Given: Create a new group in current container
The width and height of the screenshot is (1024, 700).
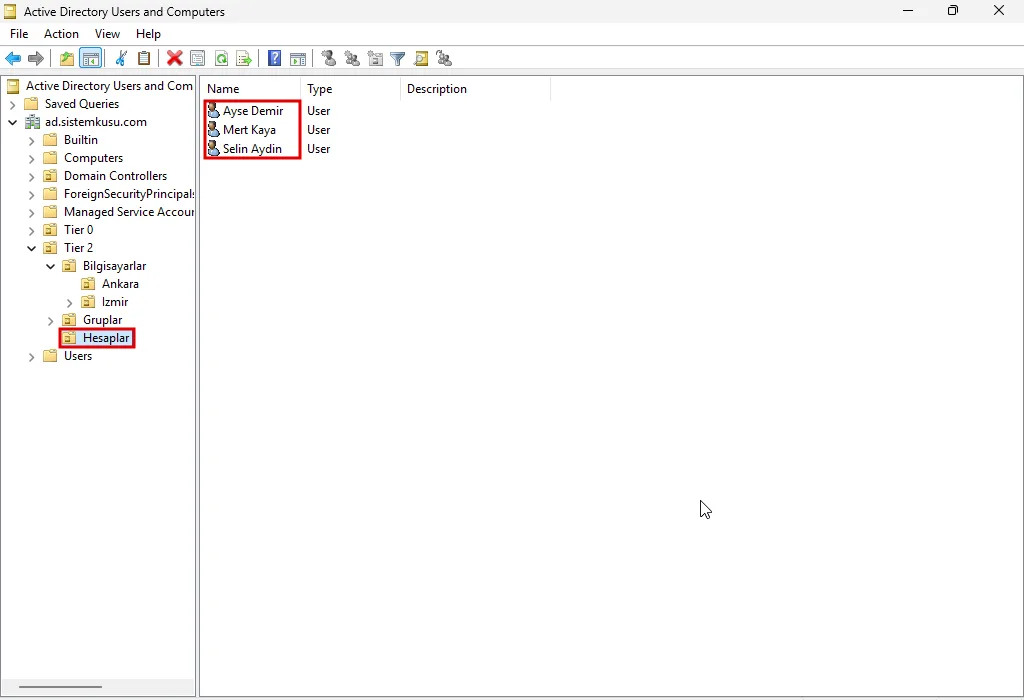Looking at the screenshot, I should tap(352, 59).
